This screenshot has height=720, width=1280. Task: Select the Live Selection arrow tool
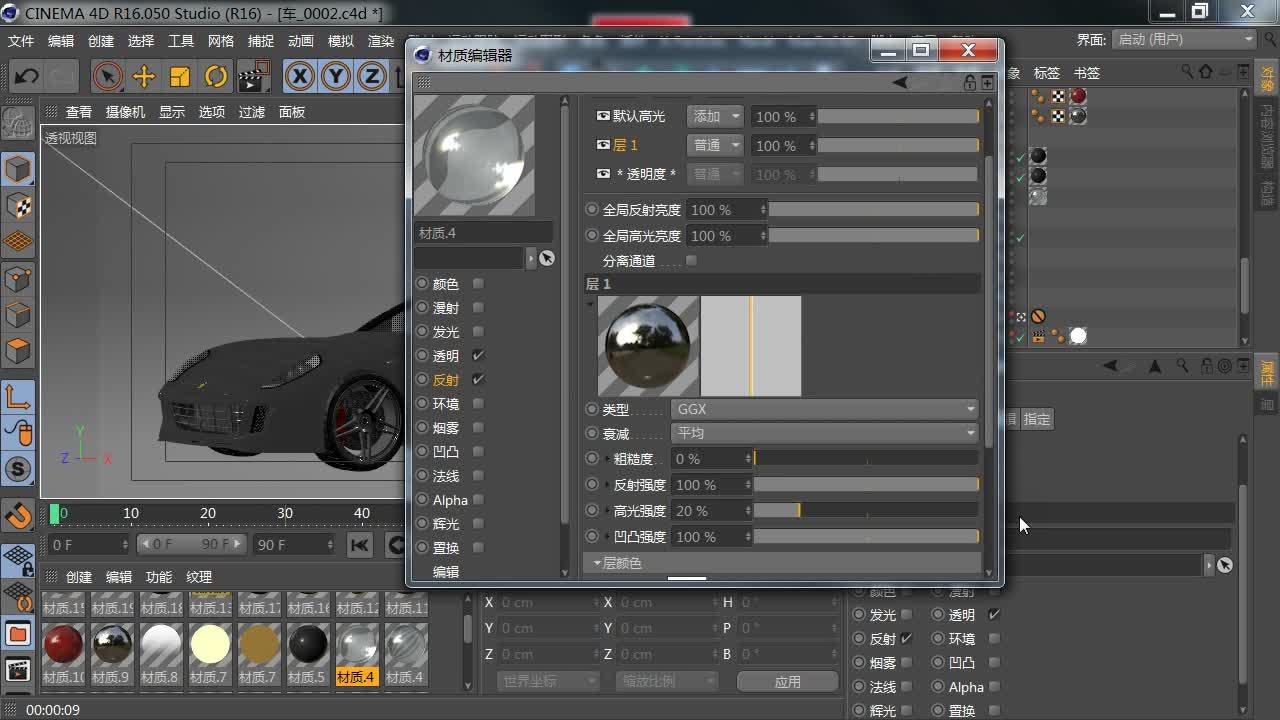(x=108, y=76)
